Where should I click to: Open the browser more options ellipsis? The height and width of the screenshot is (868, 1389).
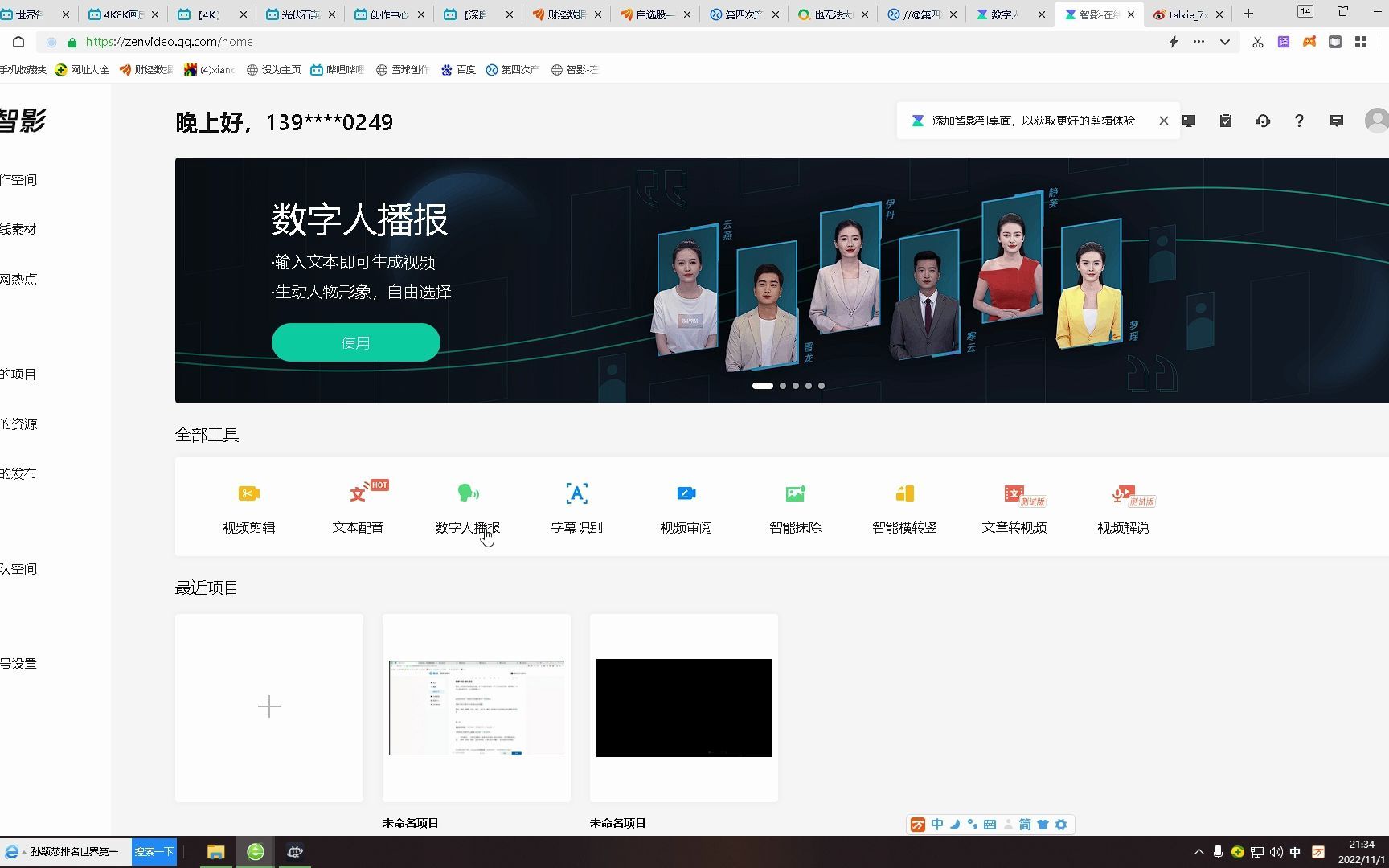pyautogui.click(x=1198, y=42)
